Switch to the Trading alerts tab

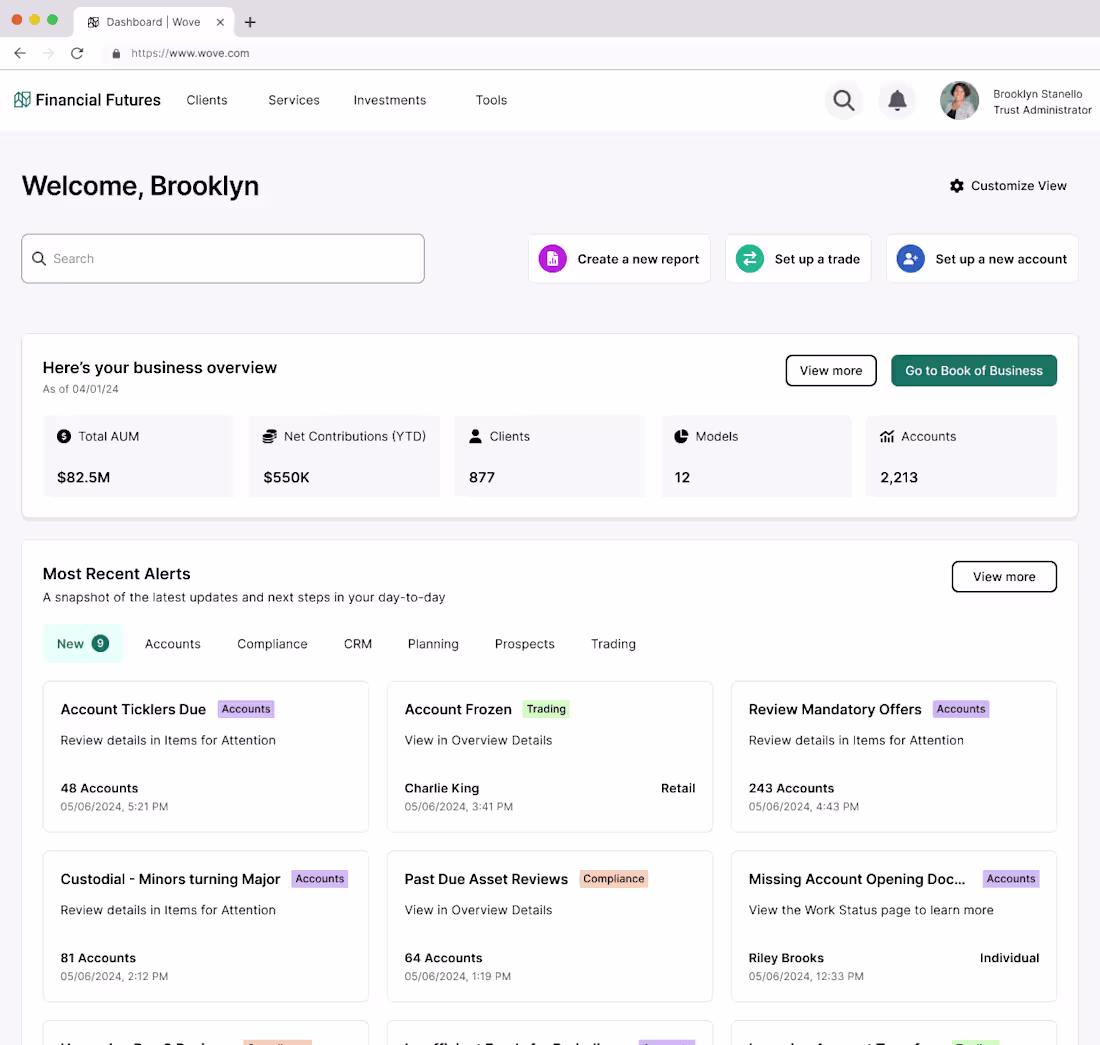click(613, 644)
